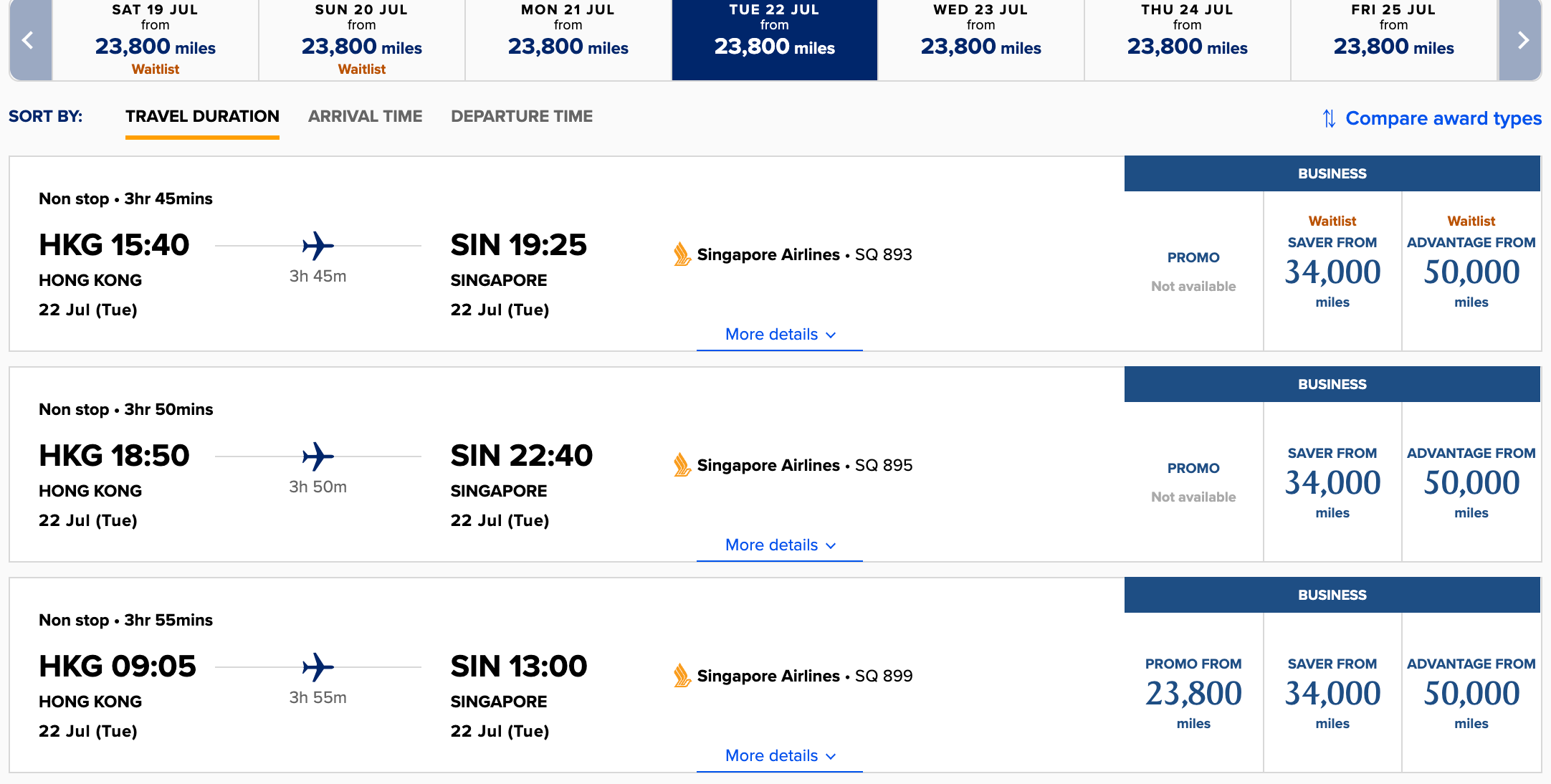Sort flights by Departure Time
Screen dimensions: 1551x784
click(x=522, y=116)
